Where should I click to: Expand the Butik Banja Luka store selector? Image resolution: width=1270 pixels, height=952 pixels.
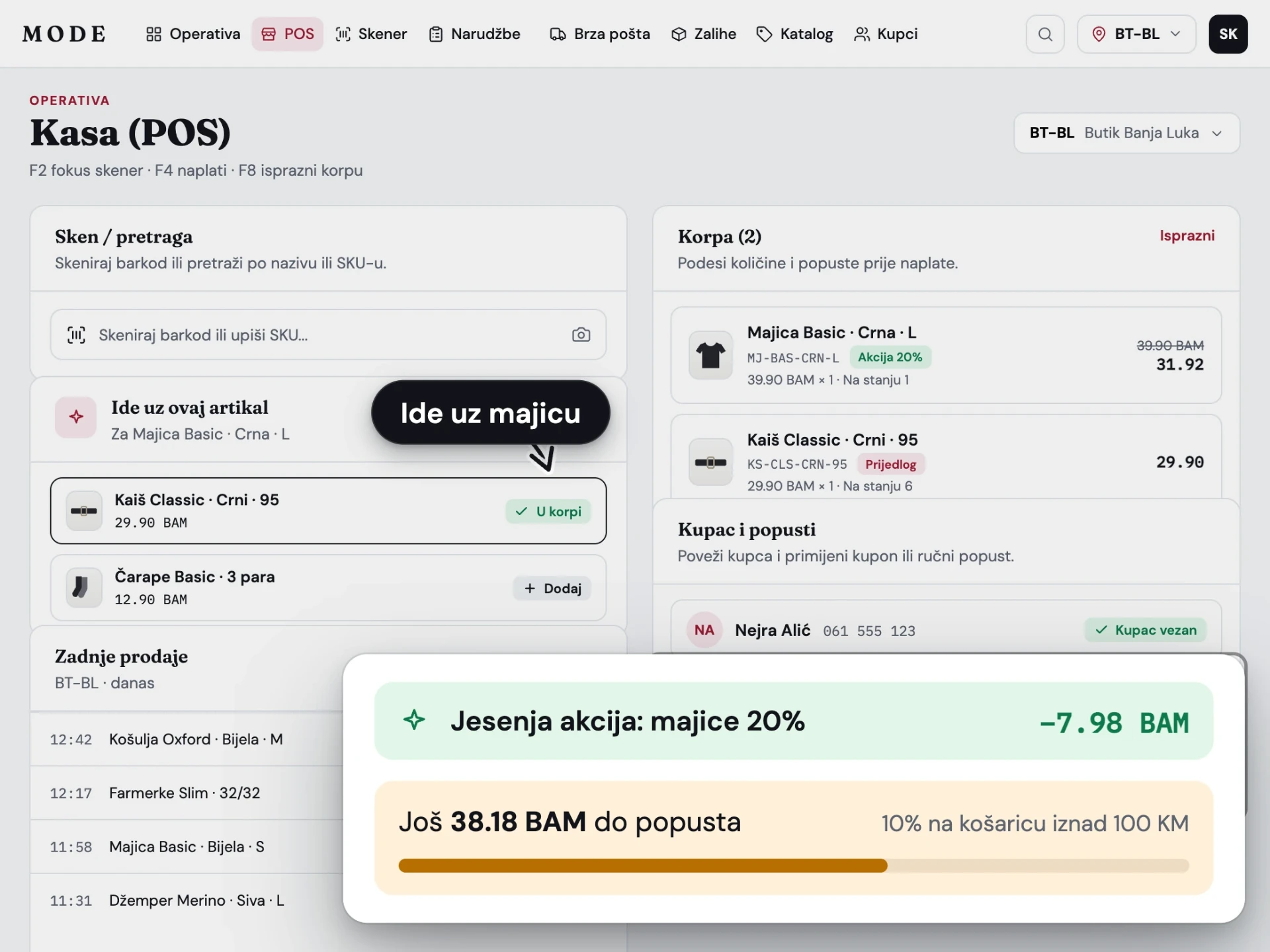tap(1126, 133)
